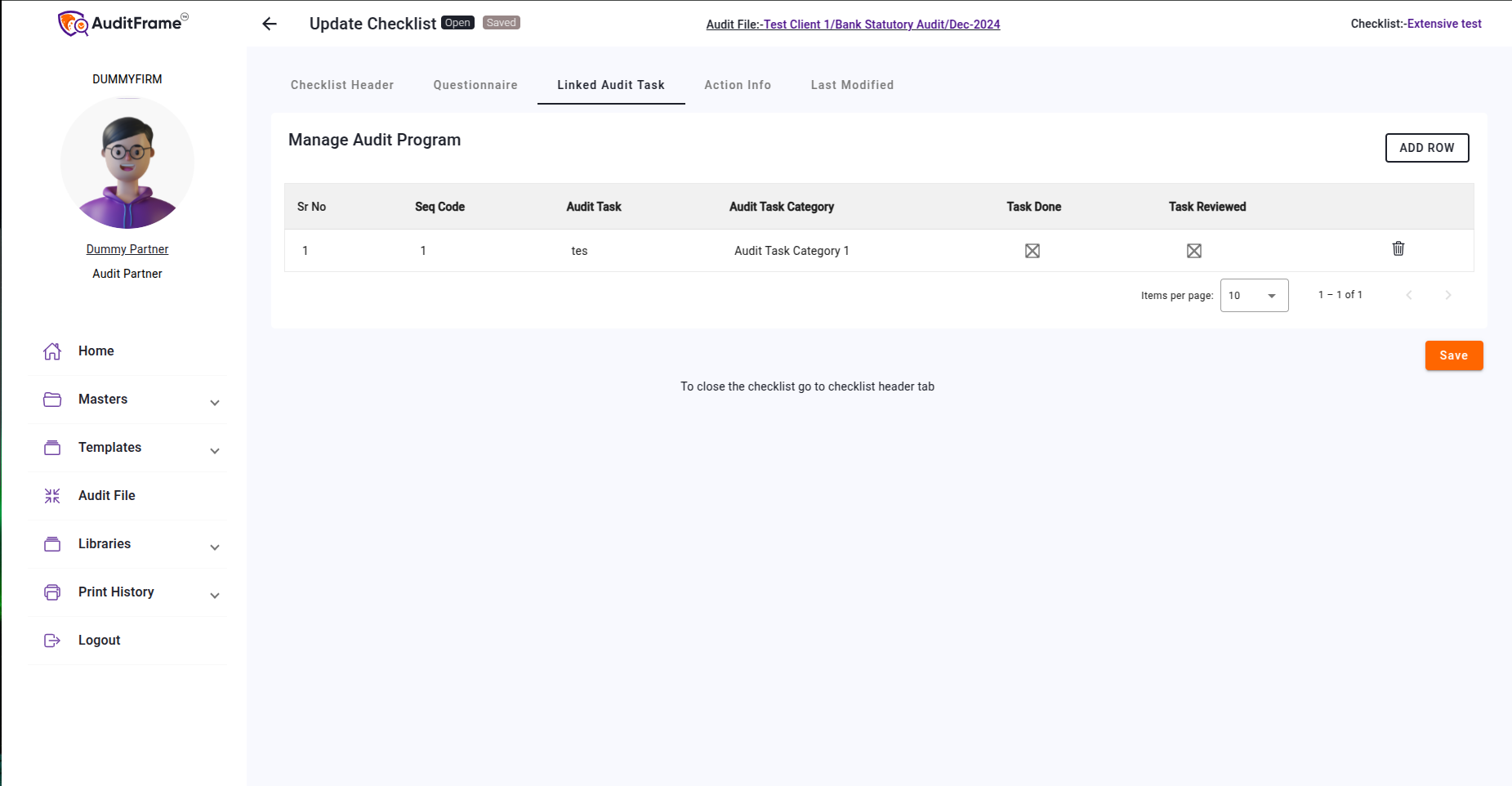Open the Action Info tab
The image size is (1512, 786).
737,85
